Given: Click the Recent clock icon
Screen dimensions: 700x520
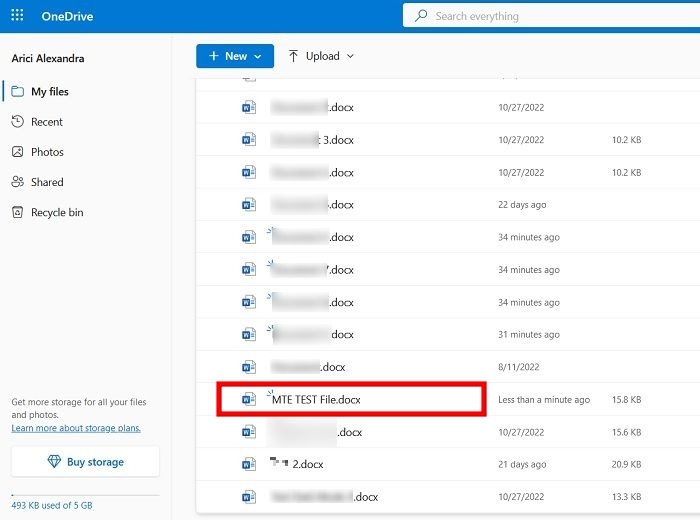Looking at the screenshot, I should [18, 122].
